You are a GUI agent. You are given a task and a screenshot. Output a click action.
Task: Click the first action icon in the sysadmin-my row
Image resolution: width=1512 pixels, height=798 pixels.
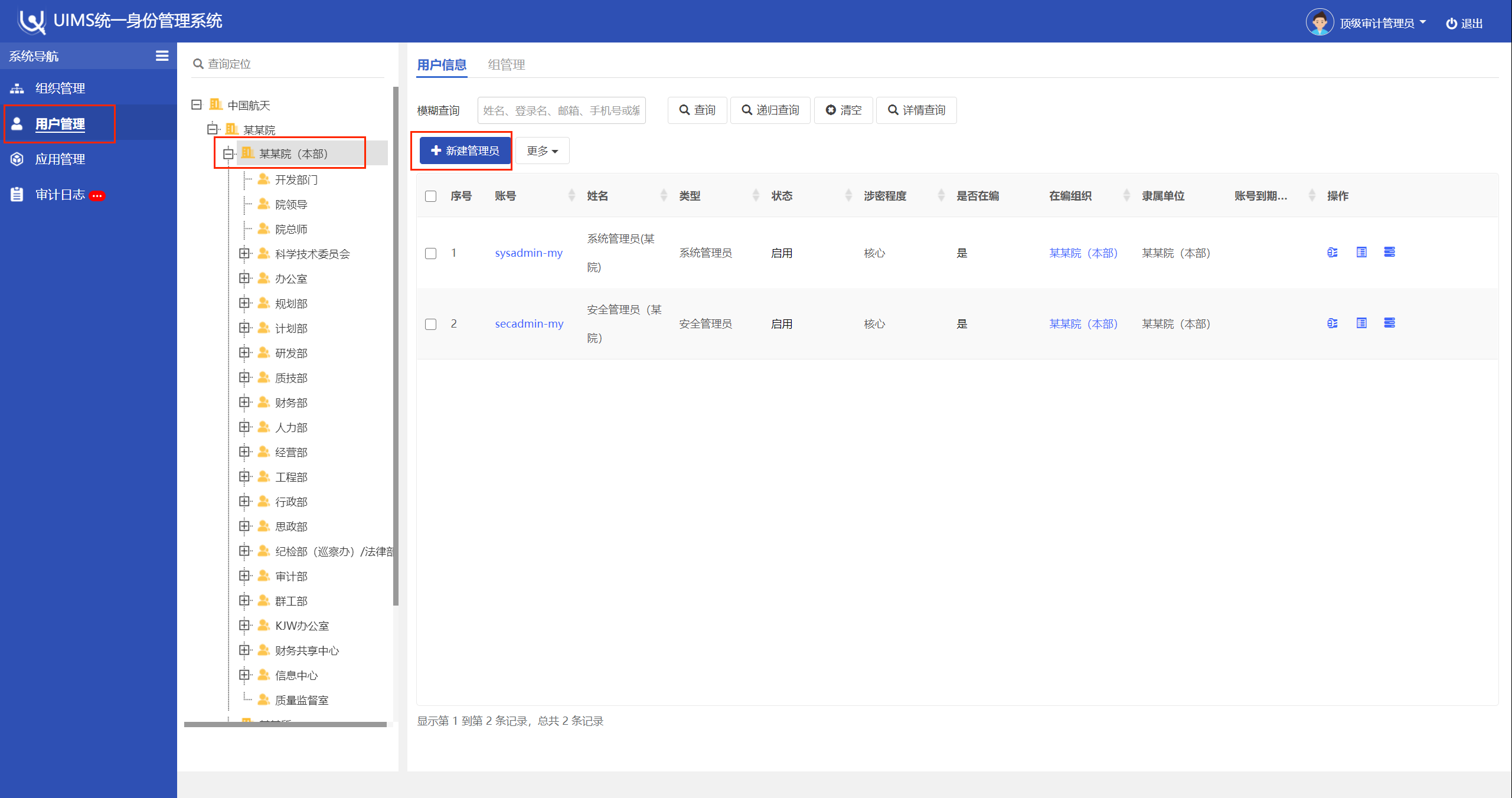1332,253
